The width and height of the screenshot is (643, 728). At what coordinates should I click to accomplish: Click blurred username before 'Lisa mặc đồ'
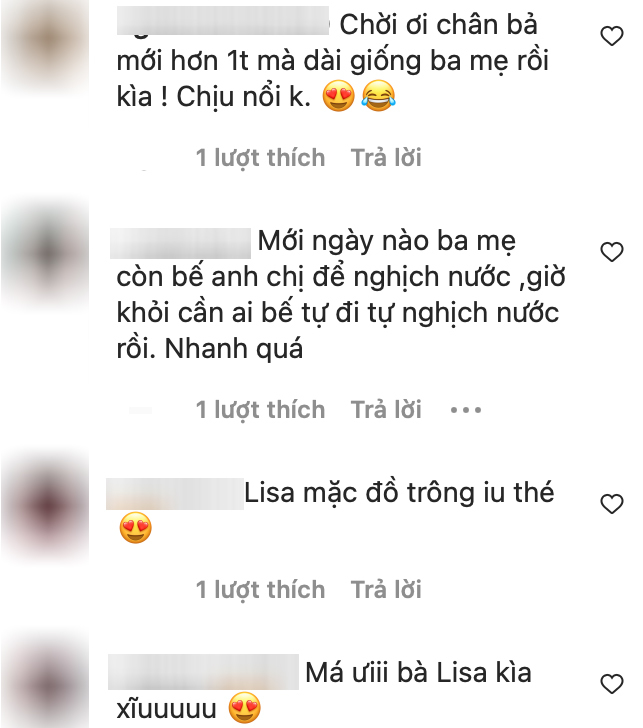tap(175, 494)
